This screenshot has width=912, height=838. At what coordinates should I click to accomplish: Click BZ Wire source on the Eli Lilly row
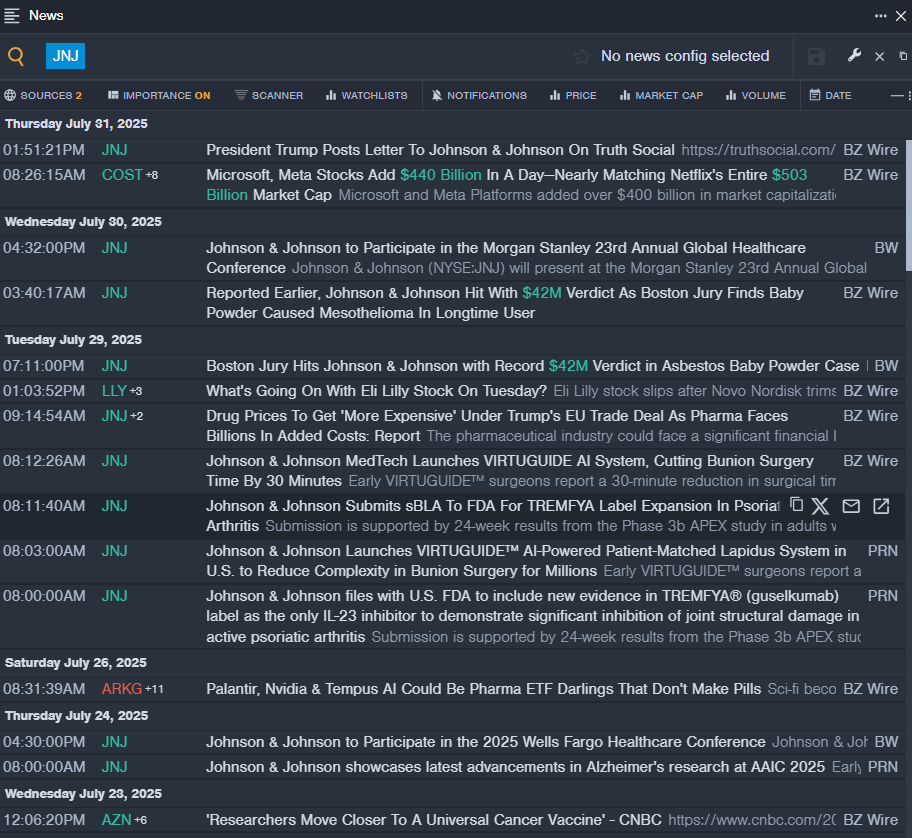pyautogui.click(x=870, y=391)
